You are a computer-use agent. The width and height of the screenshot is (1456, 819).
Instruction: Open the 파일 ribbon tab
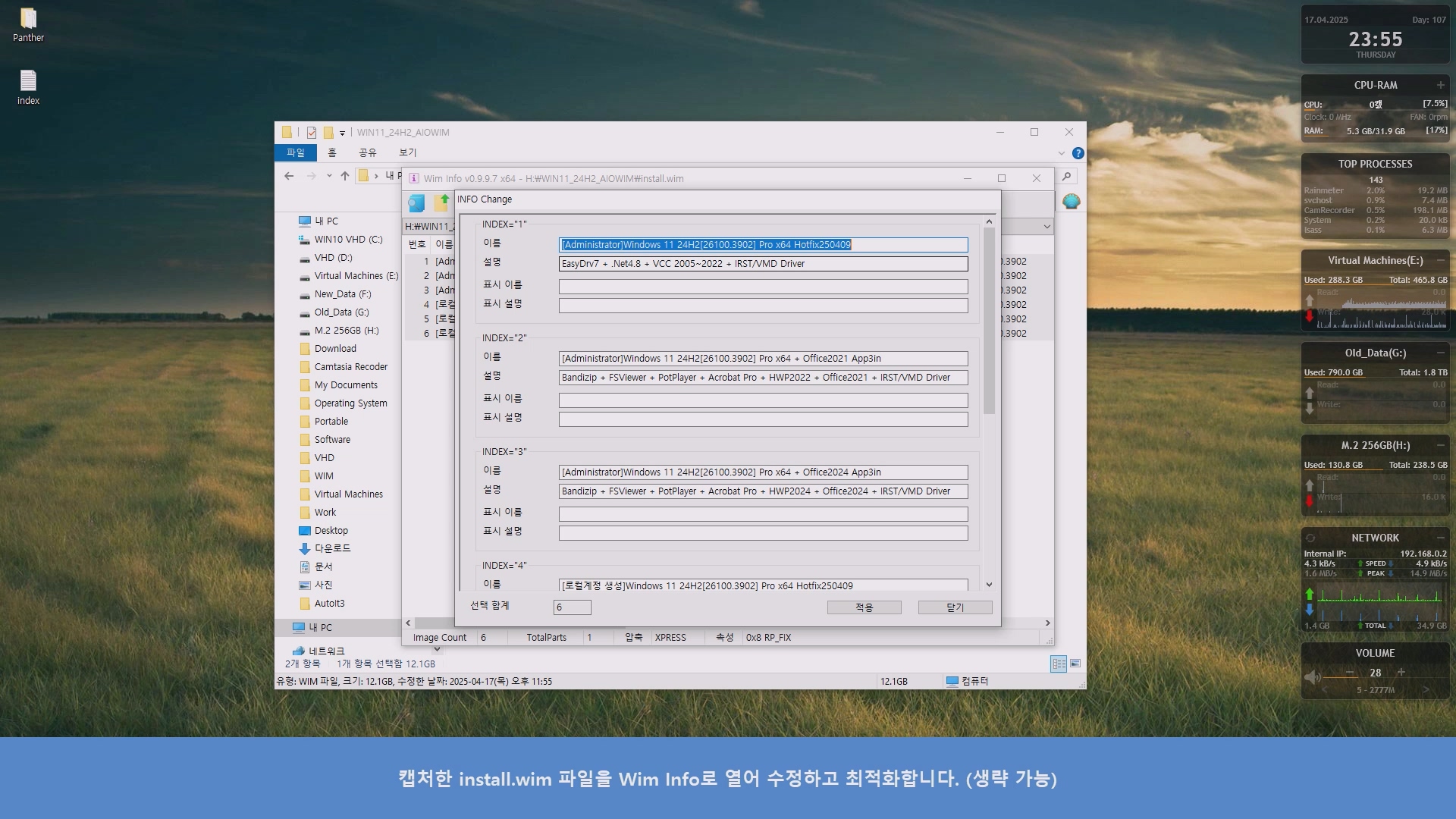point(295,152)
